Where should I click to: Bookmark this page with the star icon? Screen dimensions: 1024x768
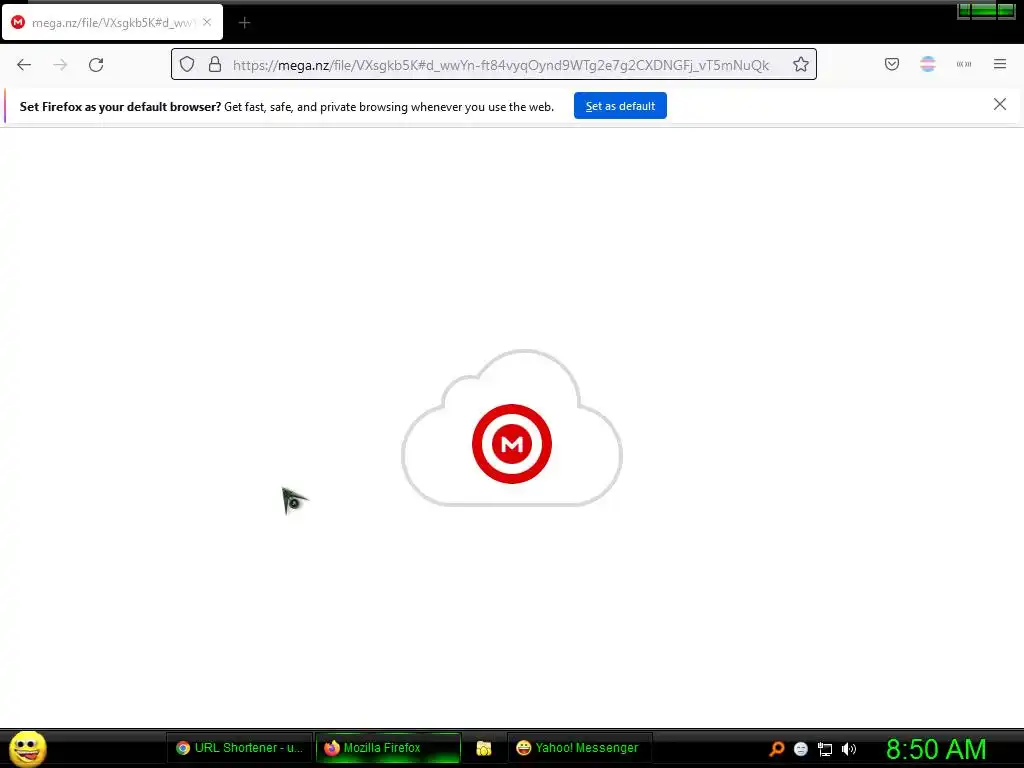pos(801,64)
